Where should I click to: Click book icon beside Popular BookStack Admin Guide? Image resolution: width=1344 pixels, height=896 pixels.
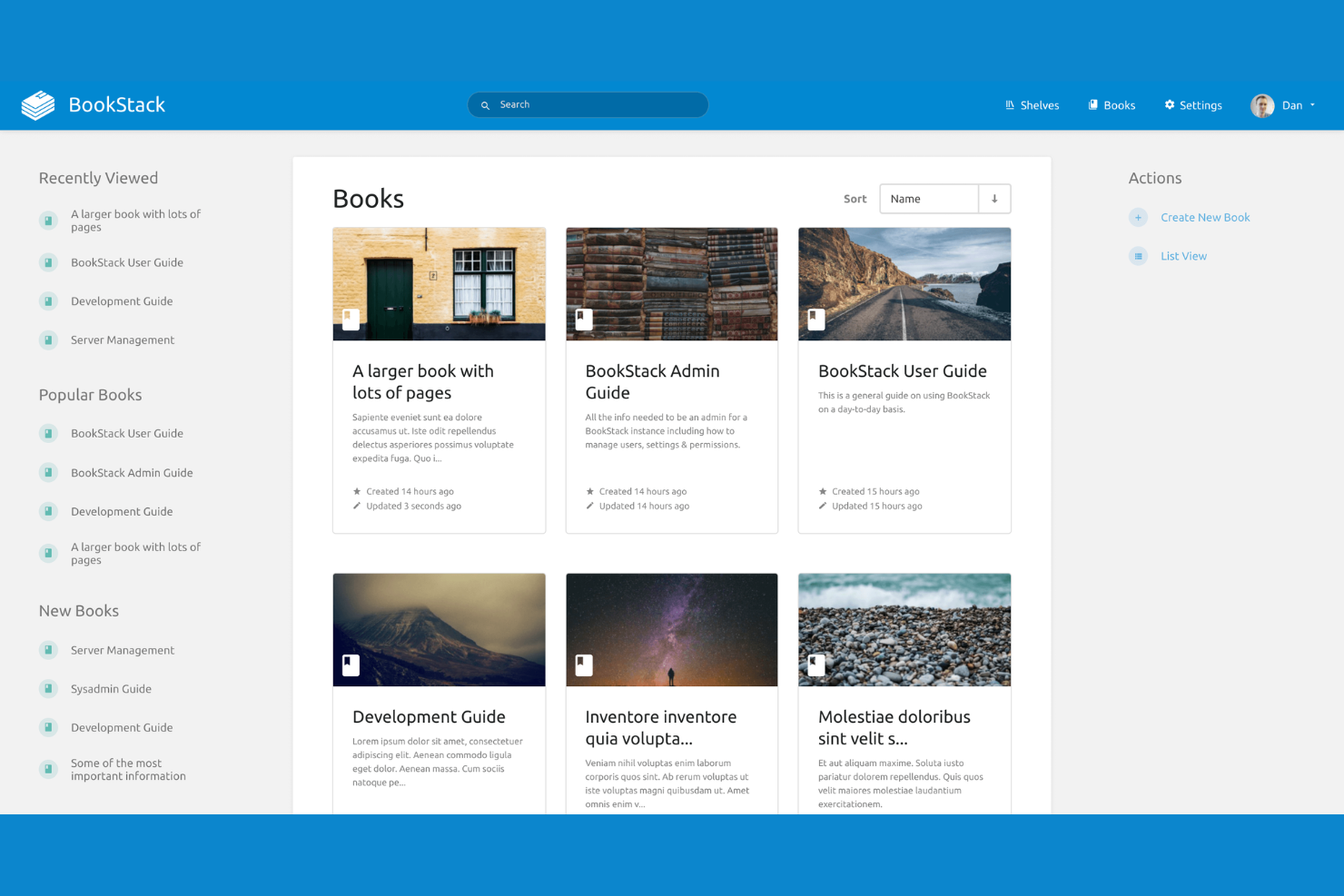(48, 473)
